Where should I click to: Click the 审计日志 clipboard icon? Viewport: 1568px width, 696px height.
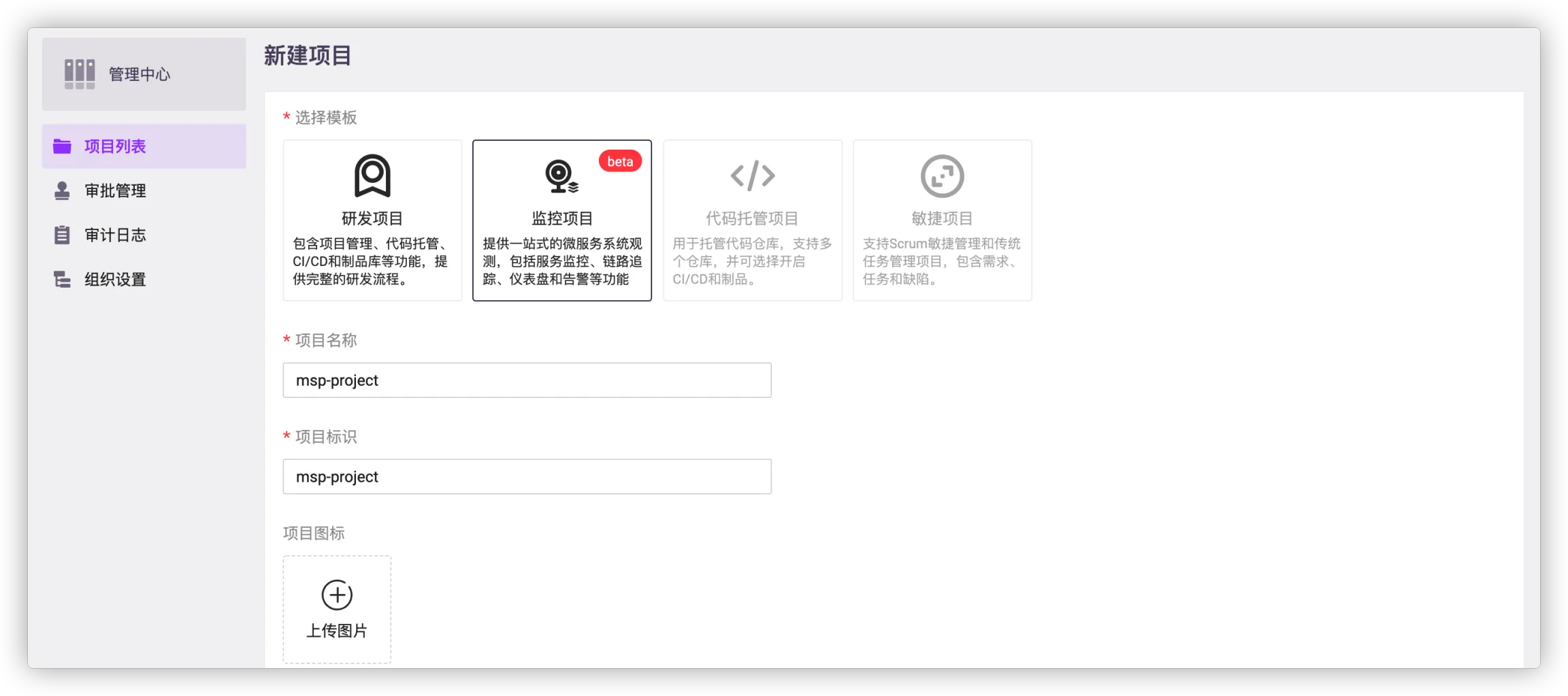(62, 235)
